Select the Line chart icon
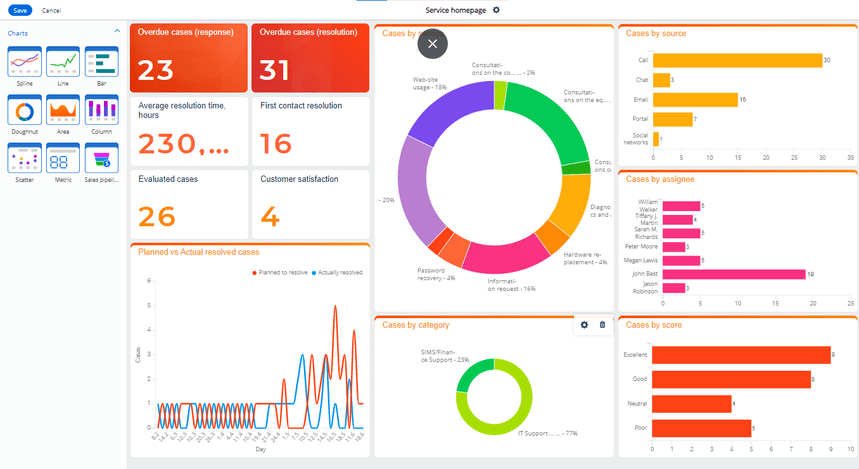 63,61
